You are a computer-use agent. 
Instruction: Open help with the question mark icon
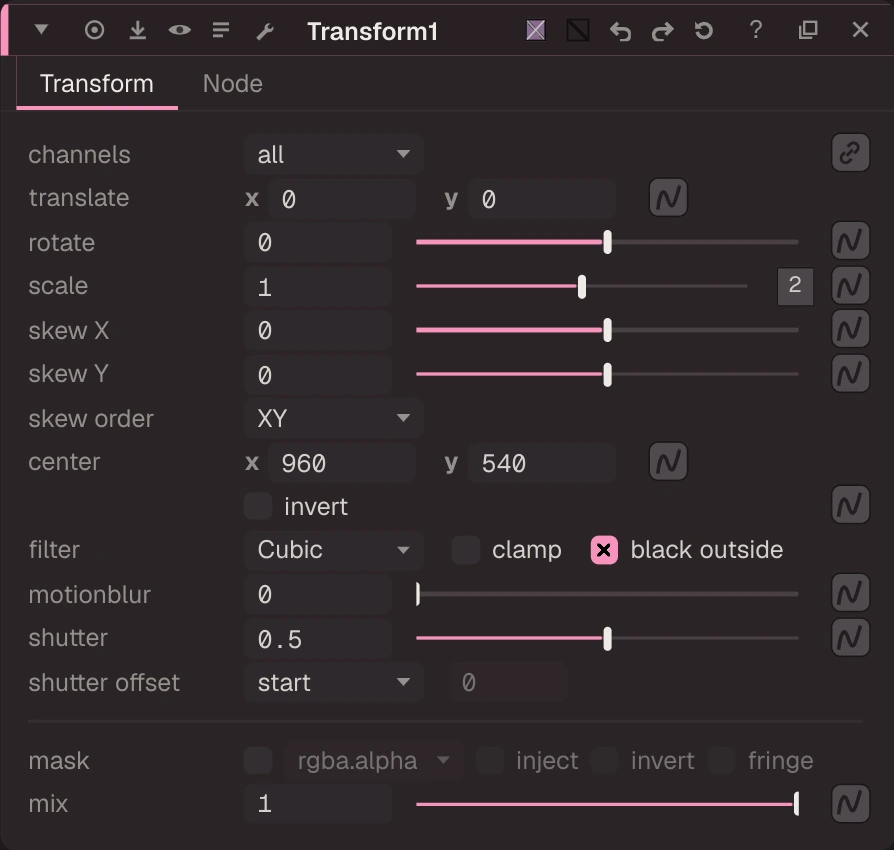pyautogui.click(x=755, y=30)
